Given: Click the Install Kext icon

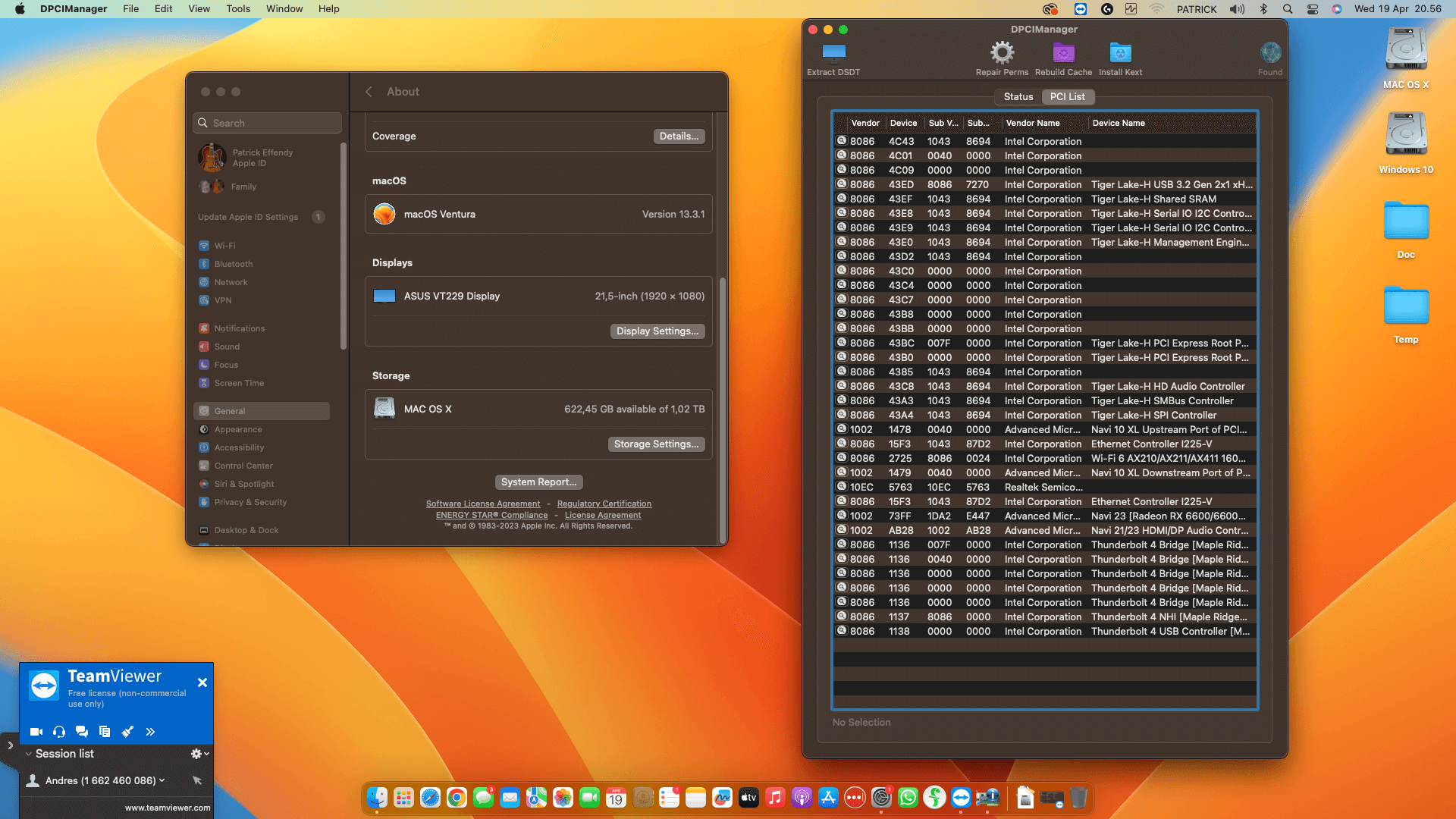Looking at the screenshot, I should (1120, 52).
